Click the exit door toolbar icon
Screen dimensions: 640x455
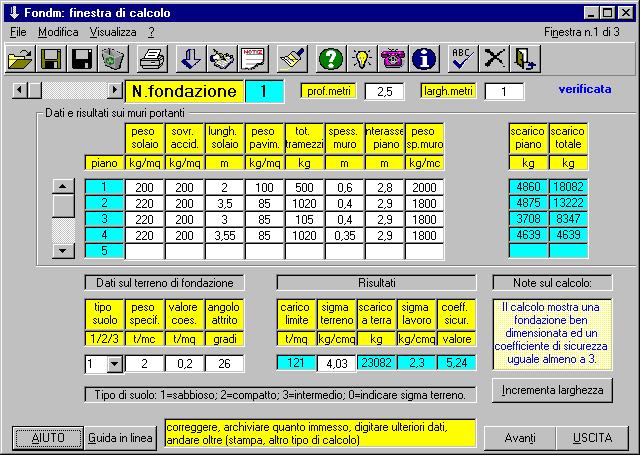[x=525, y=59]
